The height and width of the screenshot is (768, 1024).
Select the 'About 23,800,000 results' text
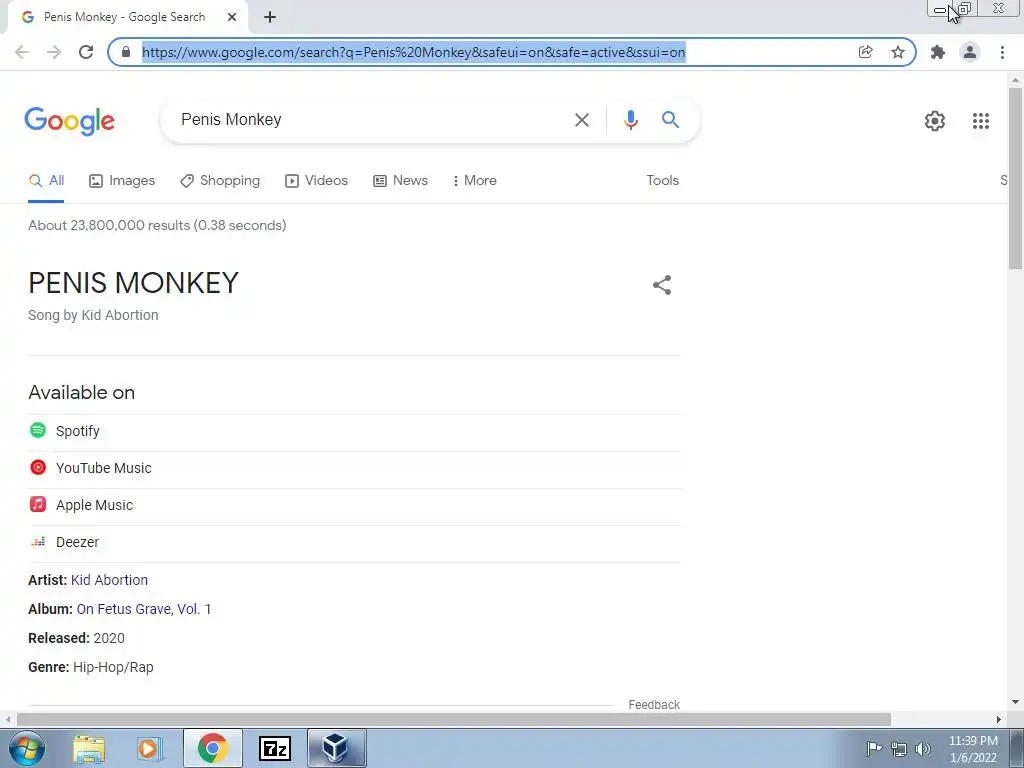pyautogui.click(x=157, y=225)
